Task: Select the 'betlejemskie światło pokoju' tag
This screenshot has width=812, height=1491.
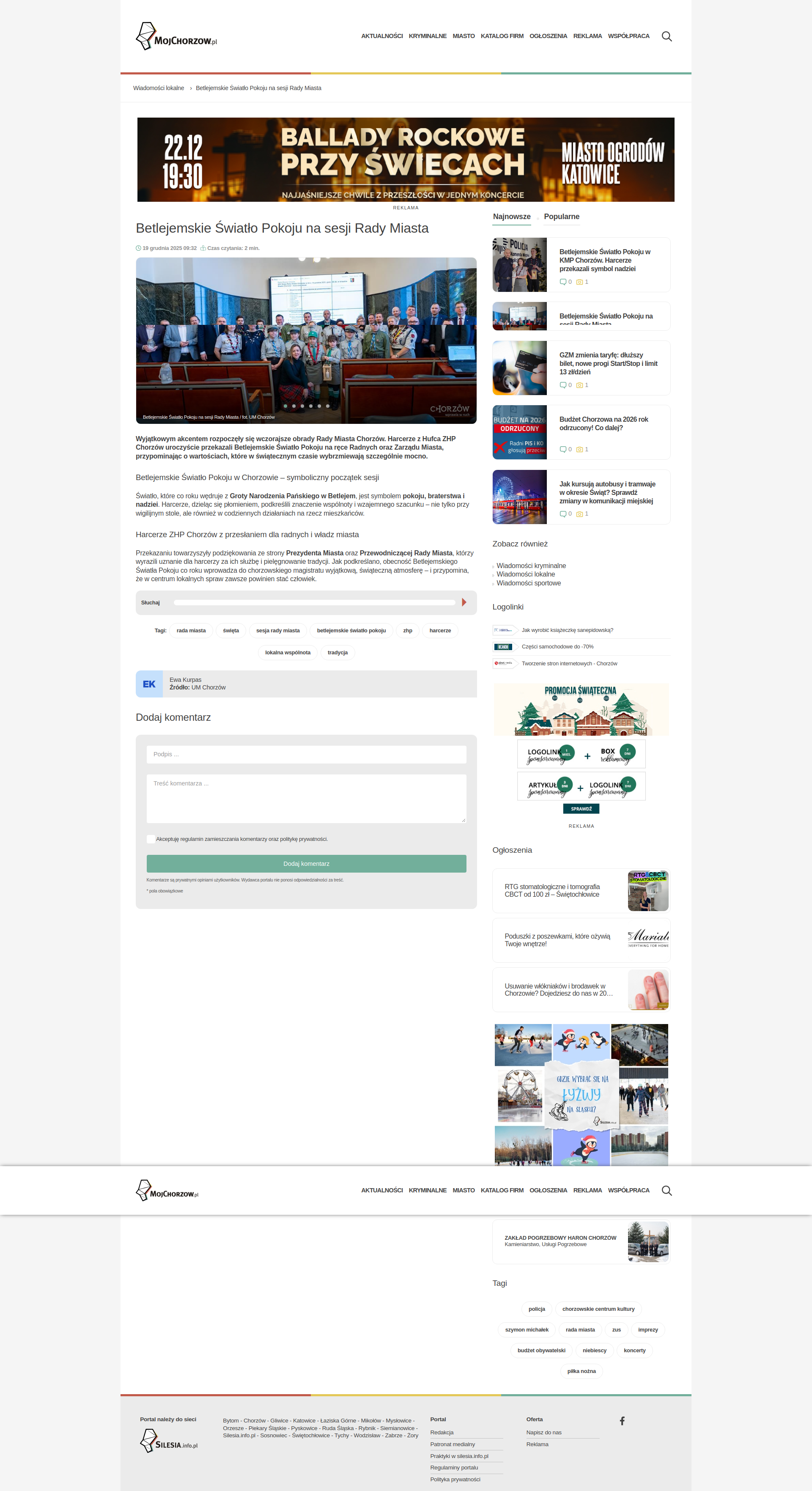Action: (x=351, y=631)
